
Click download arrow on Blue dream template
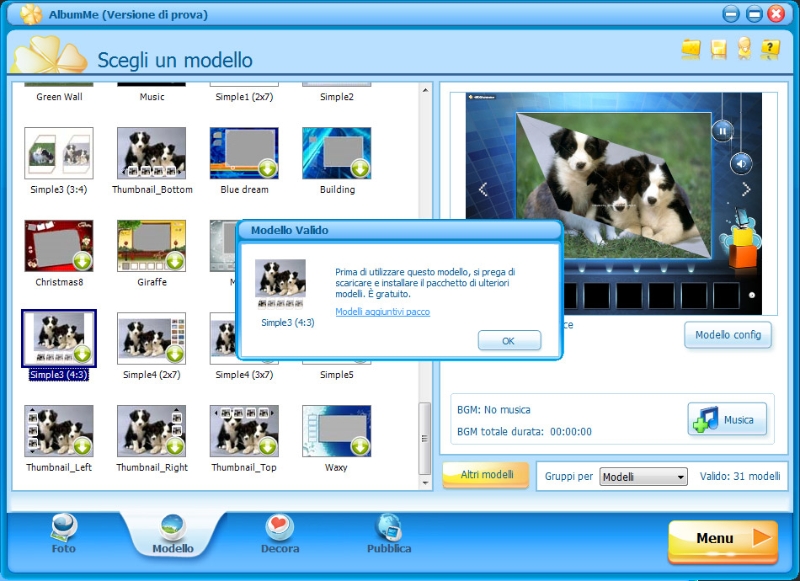pyautogui.click(x=267, y=168)
